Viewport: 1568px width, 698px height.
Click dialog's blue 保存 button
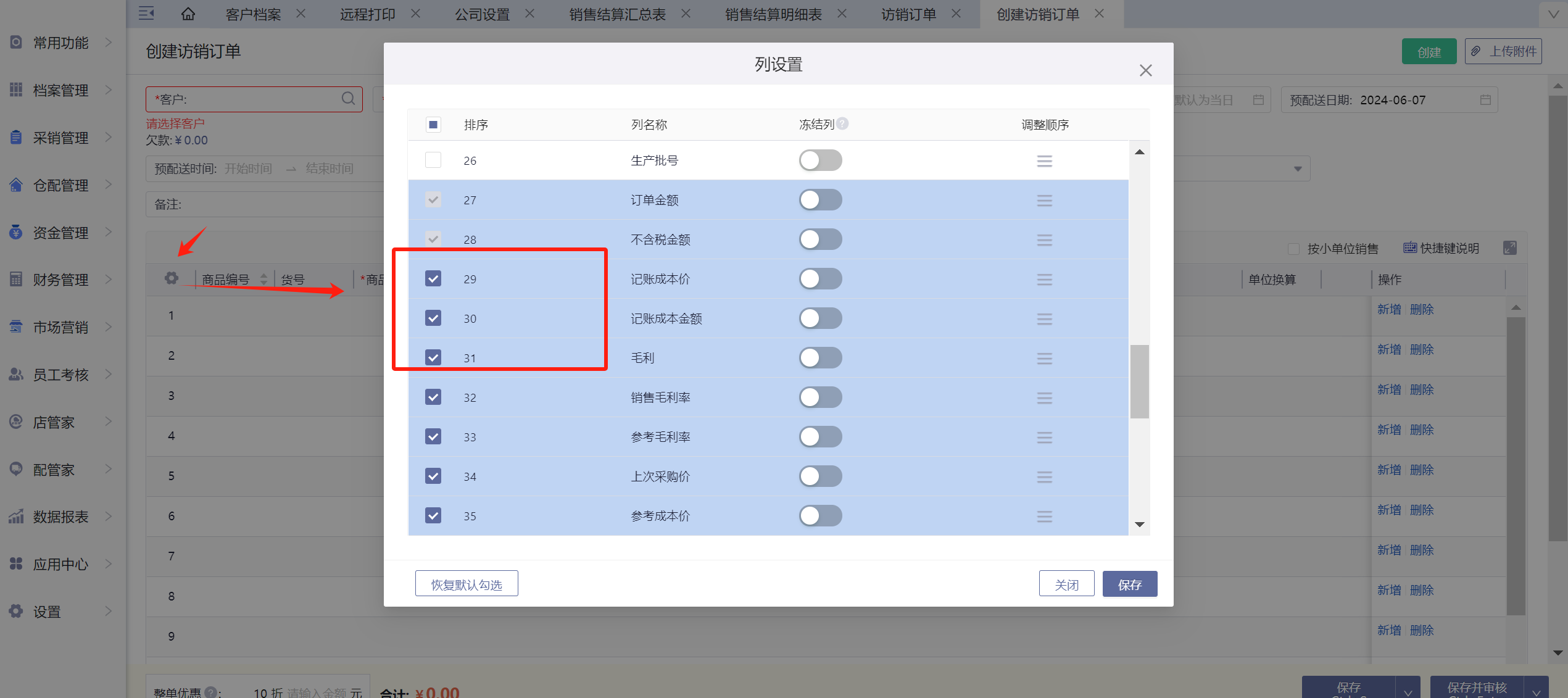point(1129,584)
